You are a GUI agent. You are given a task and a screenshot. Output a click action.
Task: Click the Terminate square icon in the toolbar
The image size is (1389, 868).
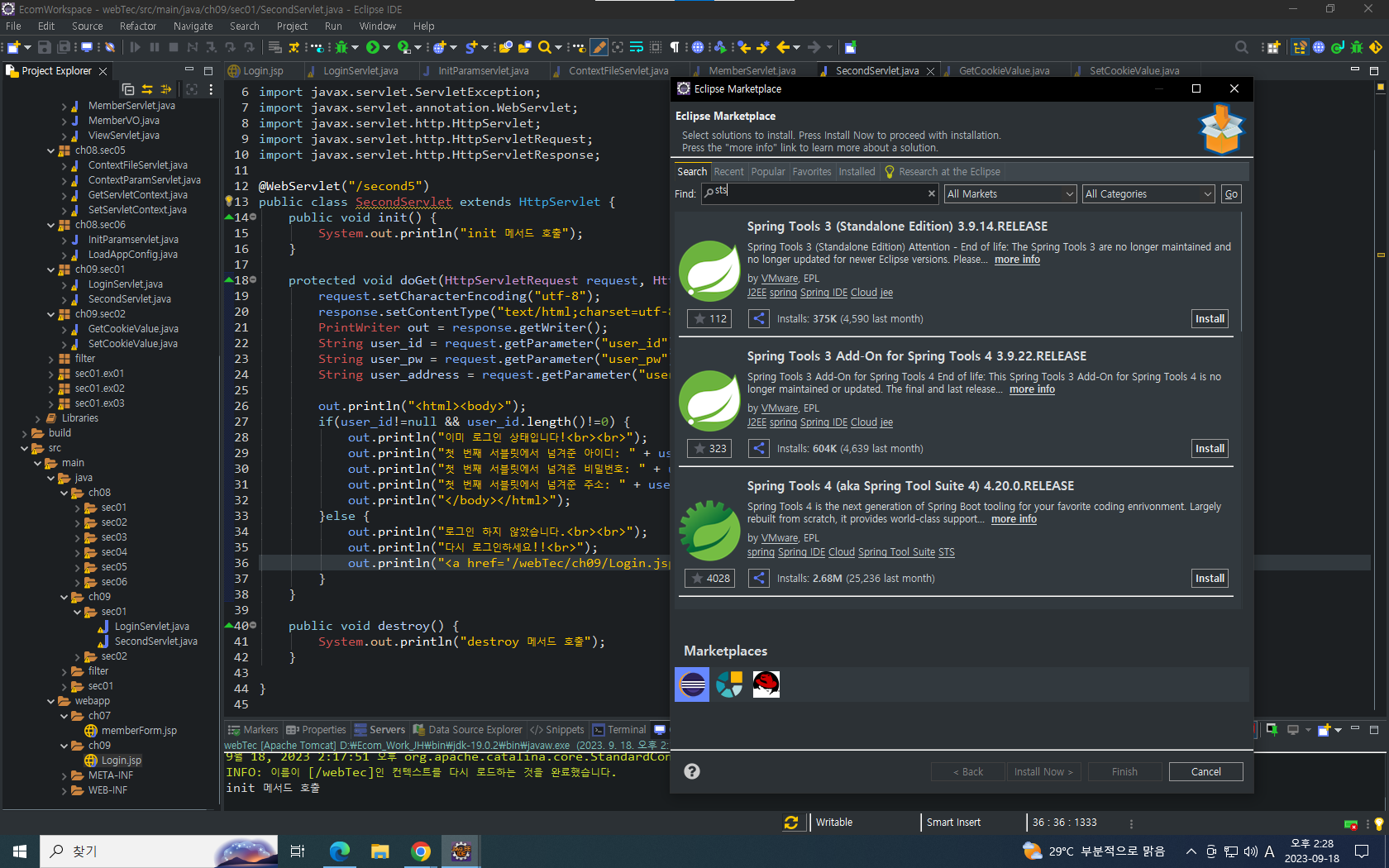174,47
